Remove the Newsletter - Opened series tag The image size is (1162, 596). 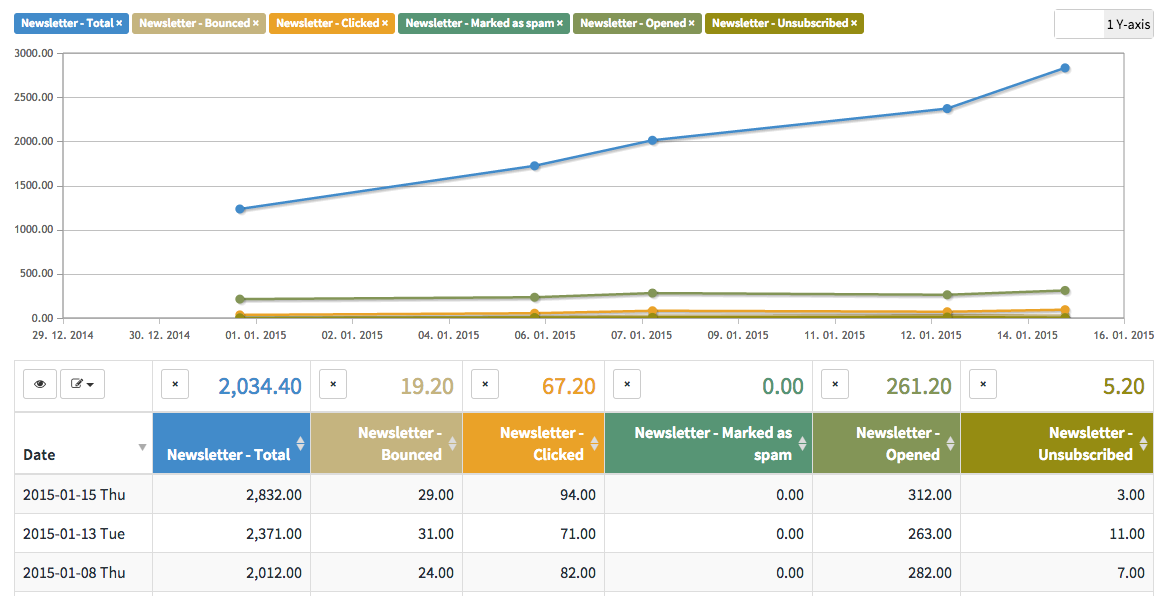[x=691, y=24]
